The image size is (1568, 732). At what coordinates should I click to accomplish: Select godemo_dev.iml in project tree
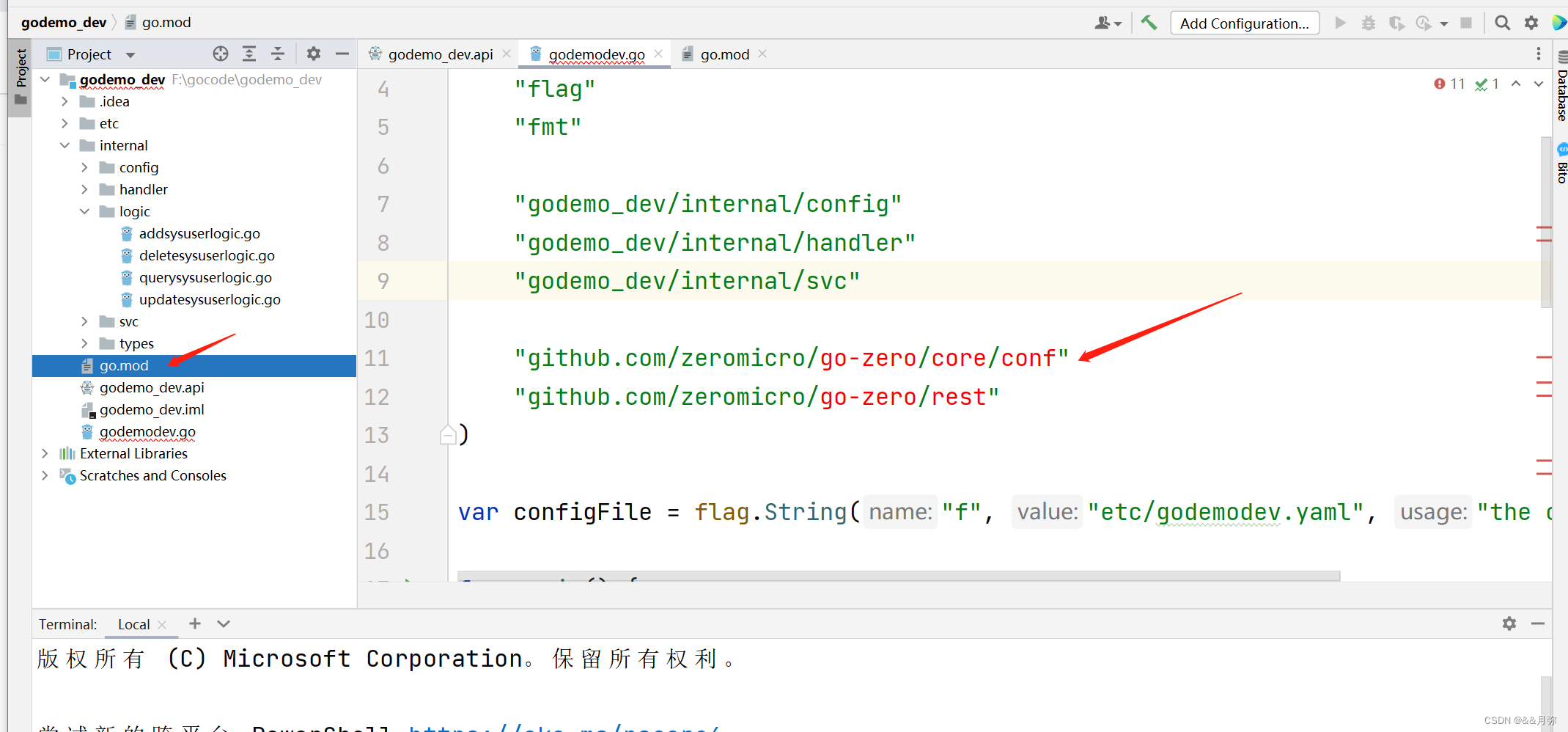[152, 409]
